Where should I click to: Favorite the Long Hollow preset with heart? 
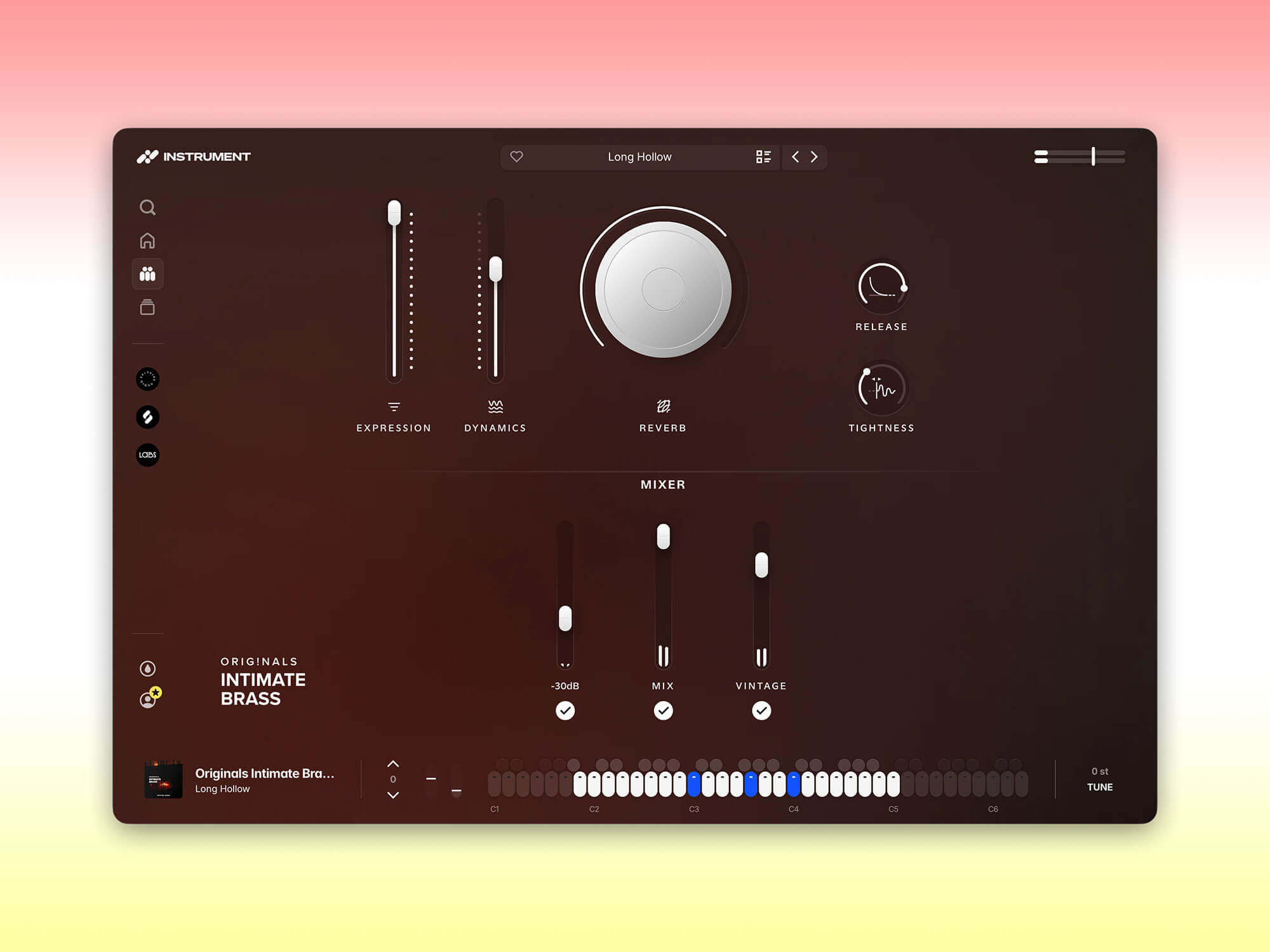point(517,157)
